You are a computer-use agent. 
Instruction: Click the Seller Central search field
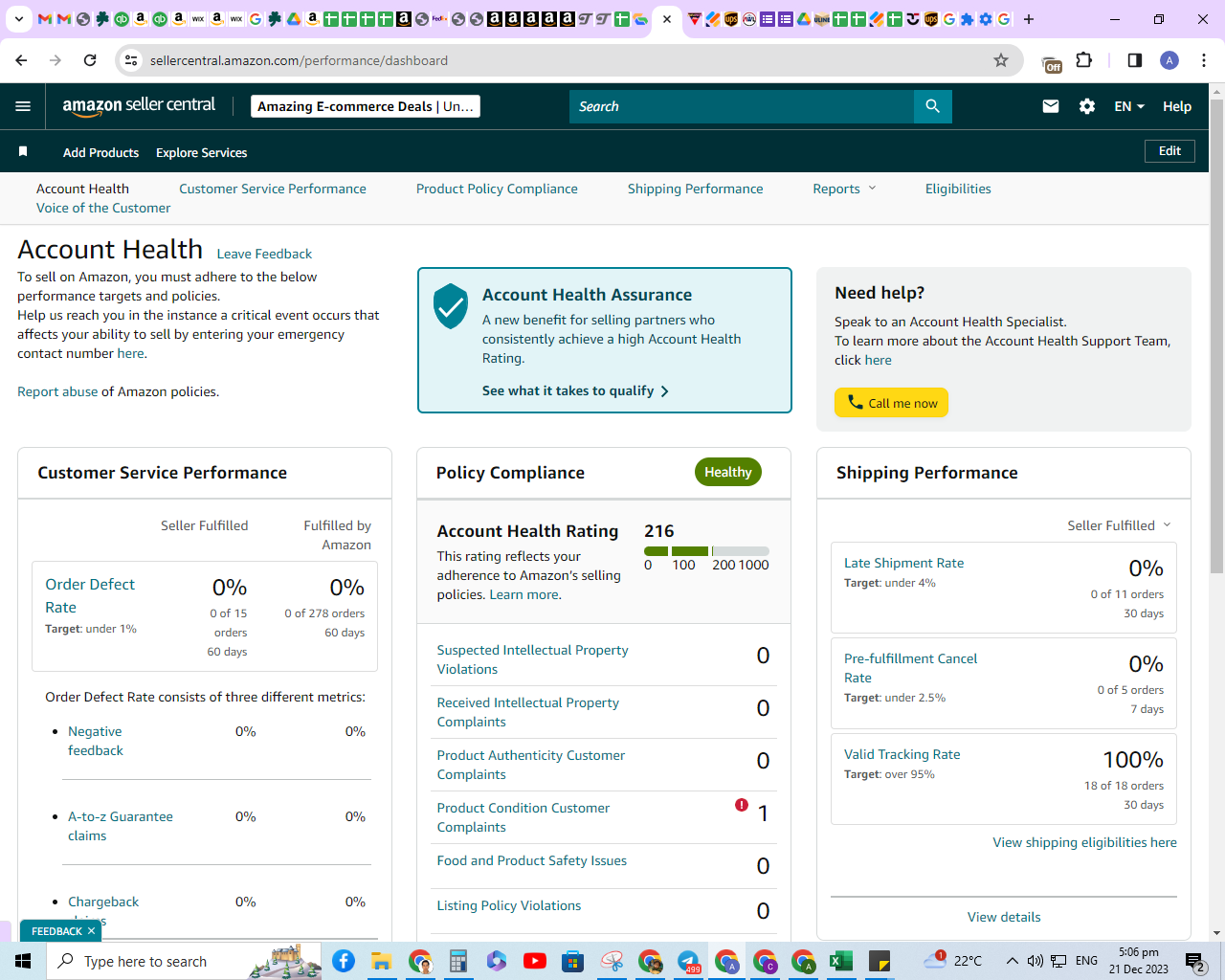point(742,106)
